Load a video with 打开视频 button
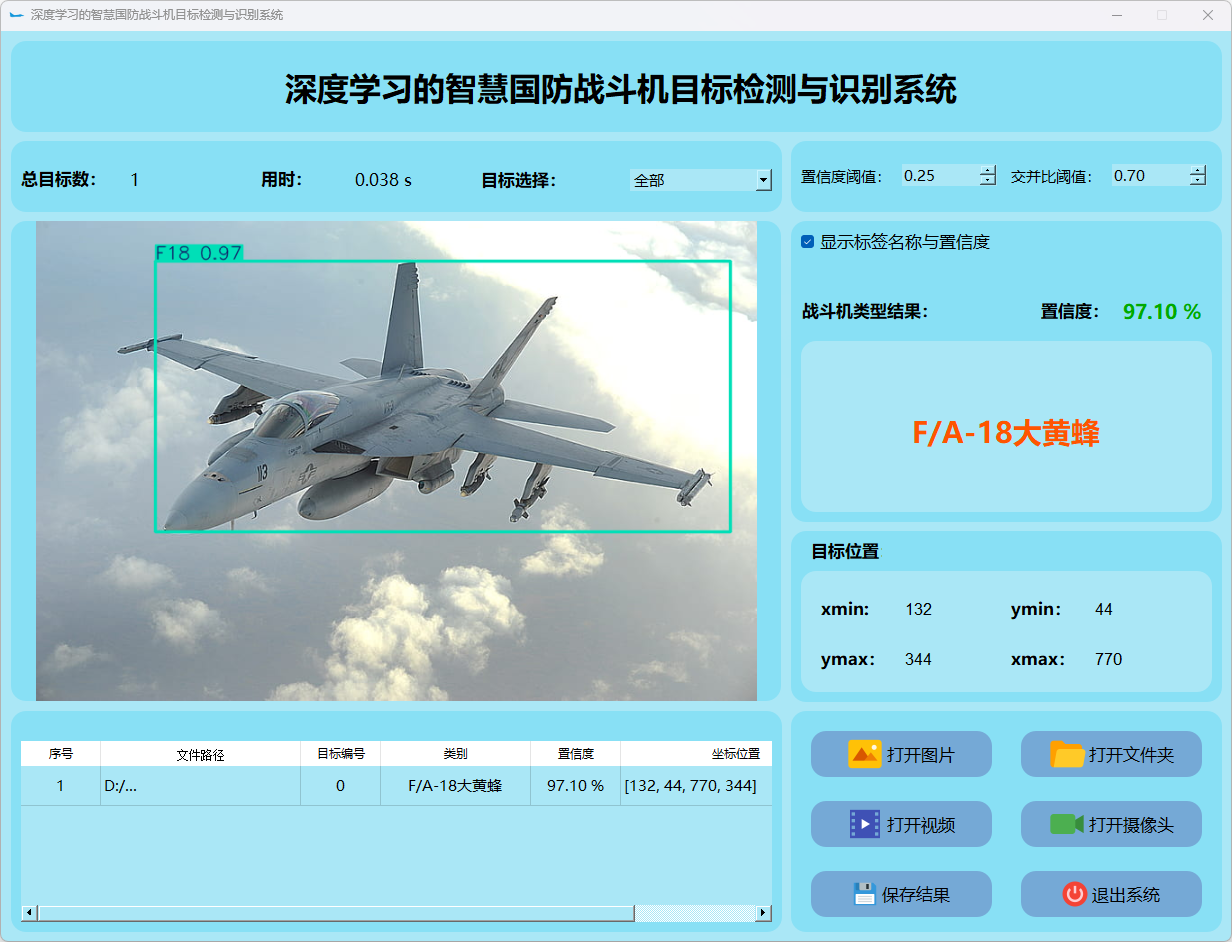This screenshot has height=942, width=1232. (x=901, y=824)
